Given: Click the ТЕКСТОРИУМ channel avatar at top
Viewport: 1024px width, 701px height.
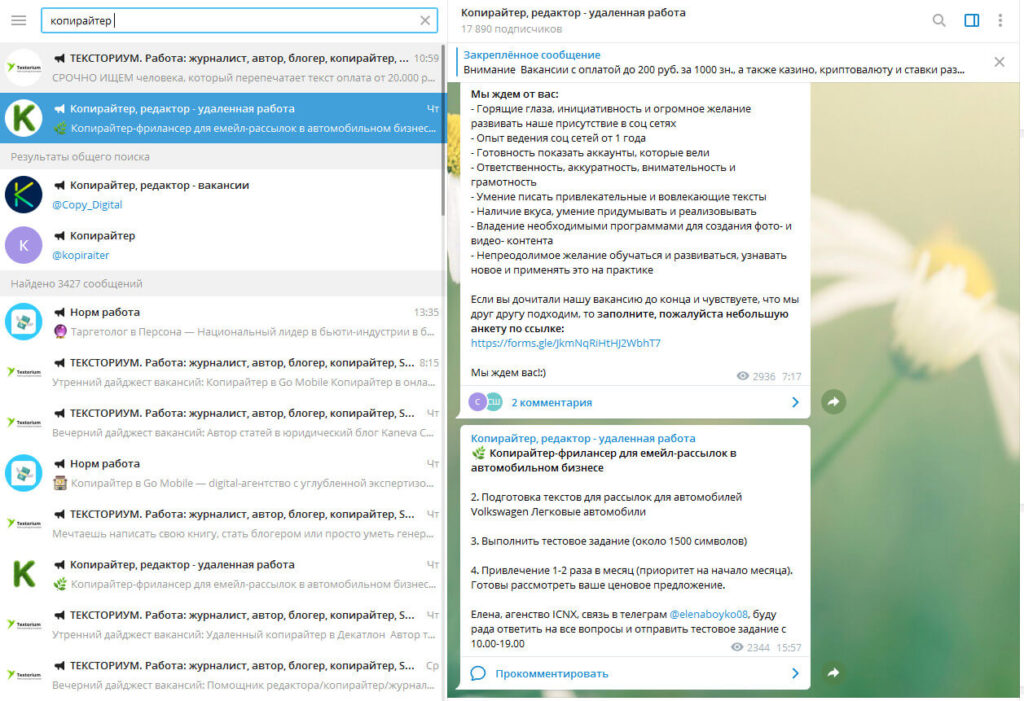Looking at the screenshot, I should 23,67.
